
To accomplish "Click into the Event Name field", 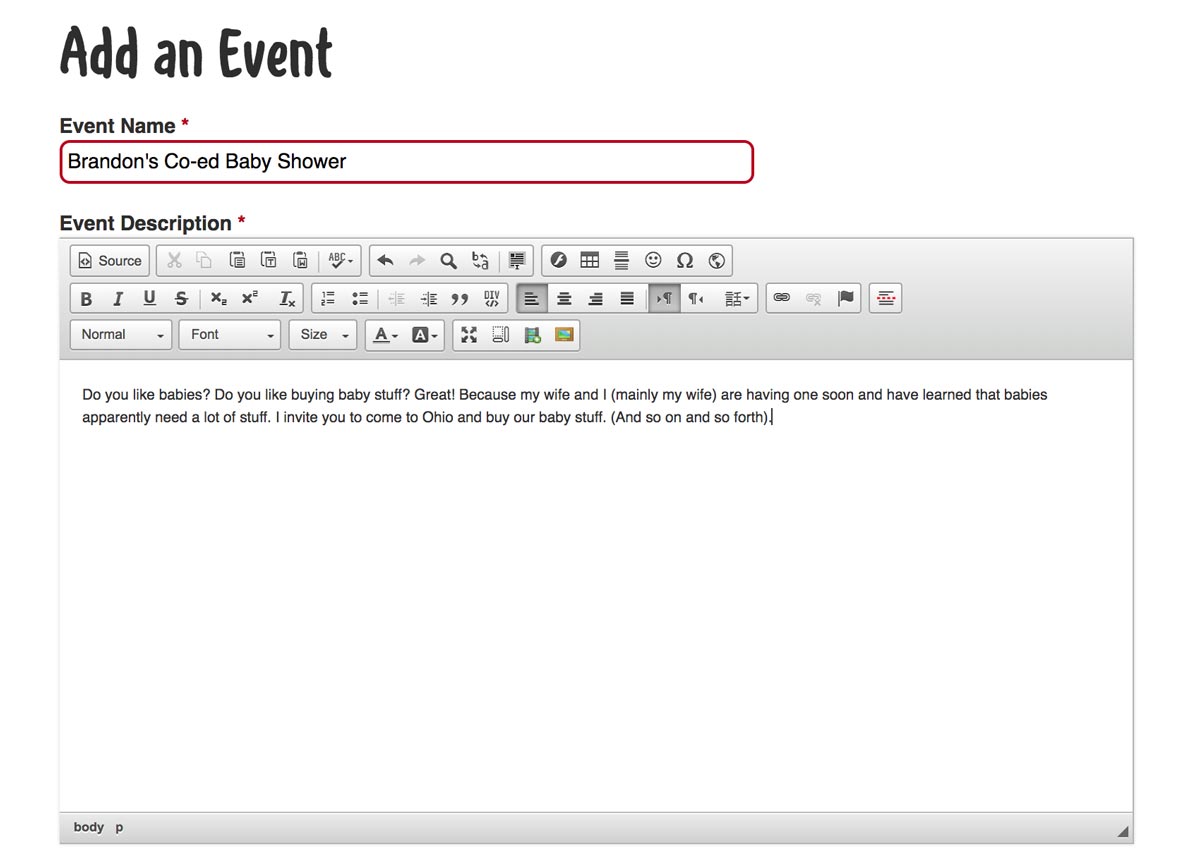I will coord(406,162).
